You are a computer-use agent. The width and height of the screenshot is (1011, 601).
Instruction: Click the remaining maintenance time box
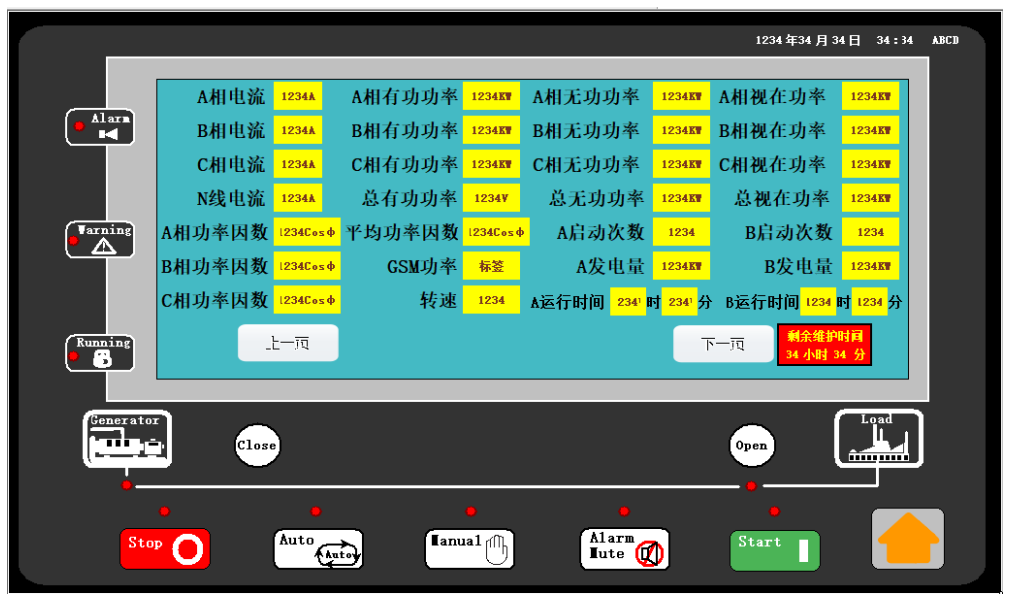coord(824,345)
